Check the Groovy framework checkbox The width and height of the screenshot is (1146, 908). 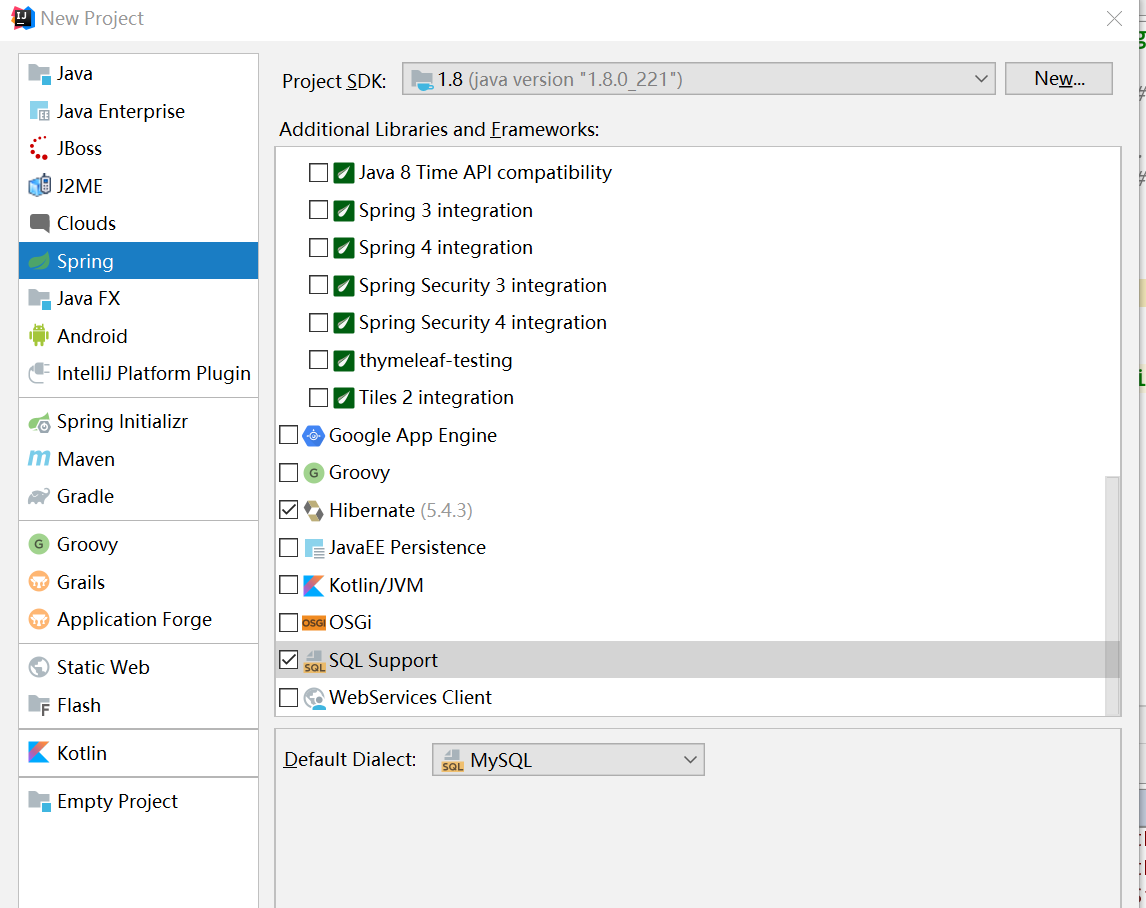(x=289, y=472)
